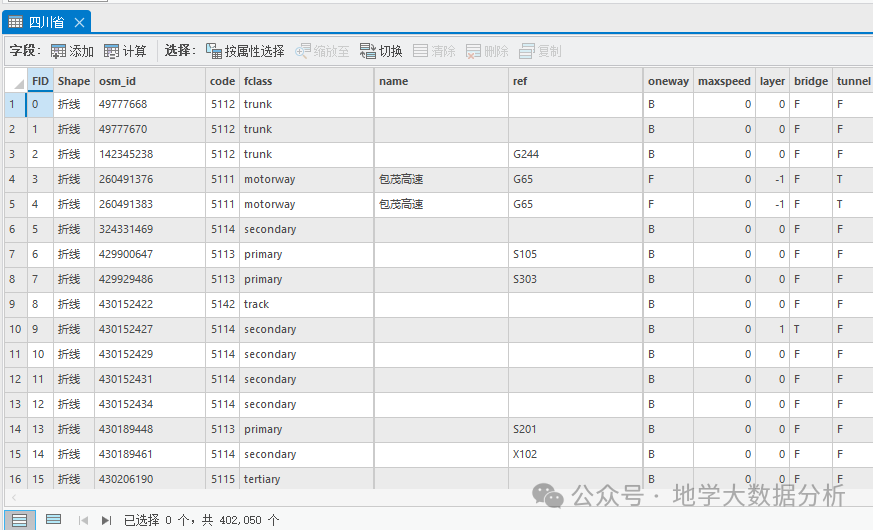Viewport: 873px width, 530px height.
Task: Click code cell 5142
Action: 223,304
